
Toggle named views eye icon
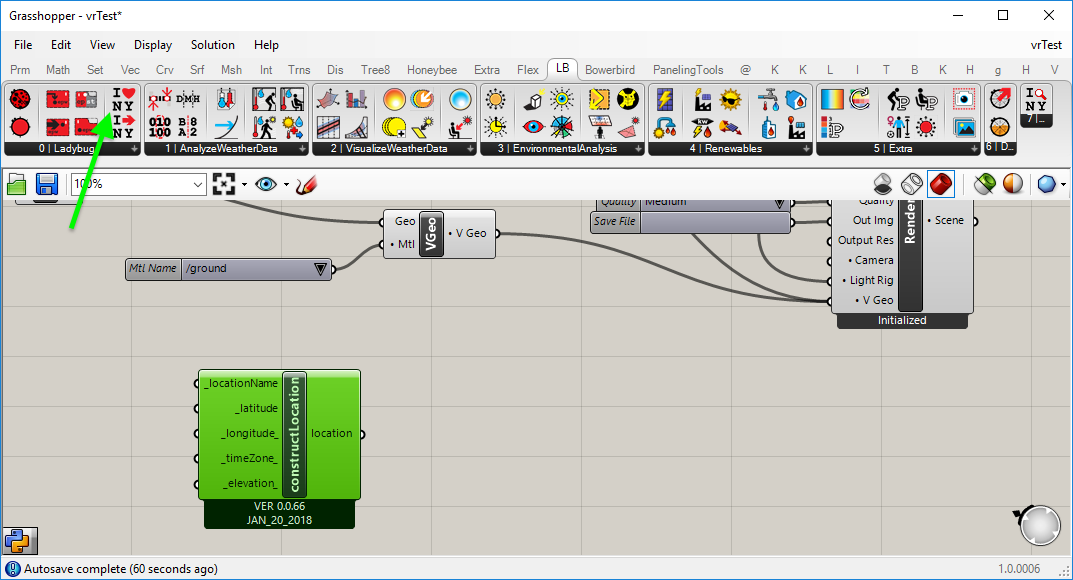pos(266,184)
